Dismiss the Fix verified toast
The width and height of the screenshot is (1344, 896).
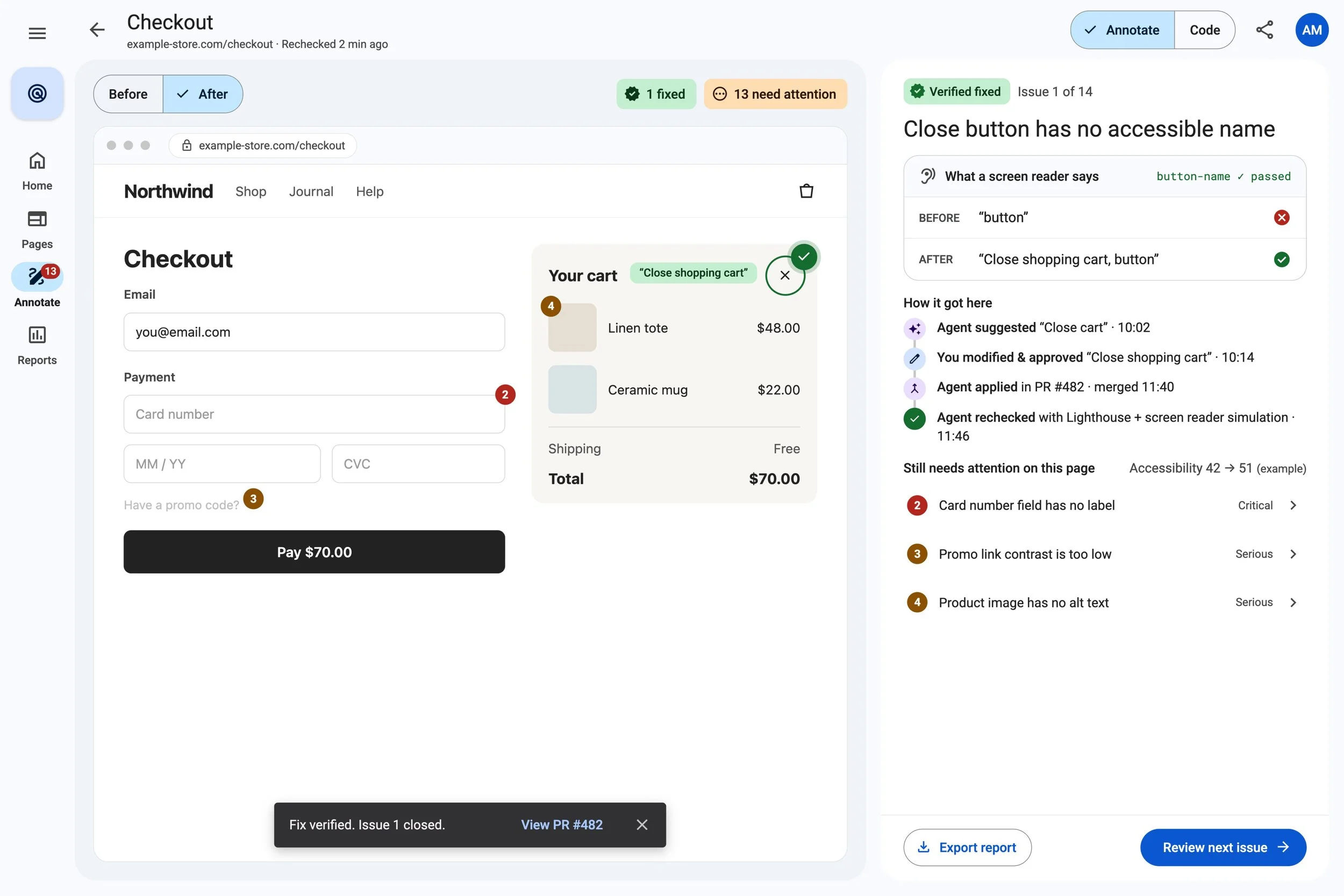point(642,825)
